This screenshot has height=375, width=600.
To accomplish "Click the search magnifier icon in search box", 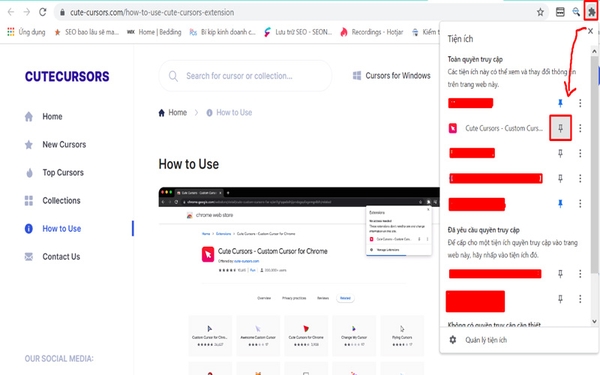I will [x=173, y=76].
